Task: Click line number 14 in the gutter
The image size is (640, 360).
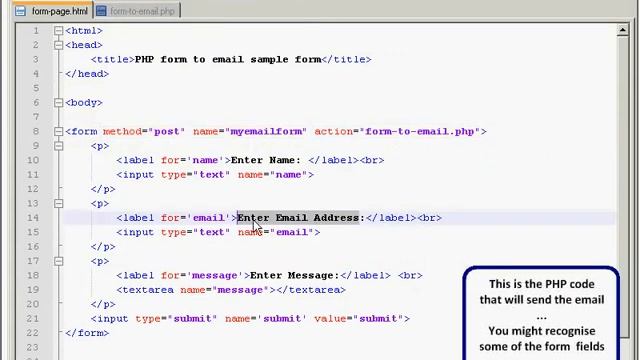Action: (33, 218)
